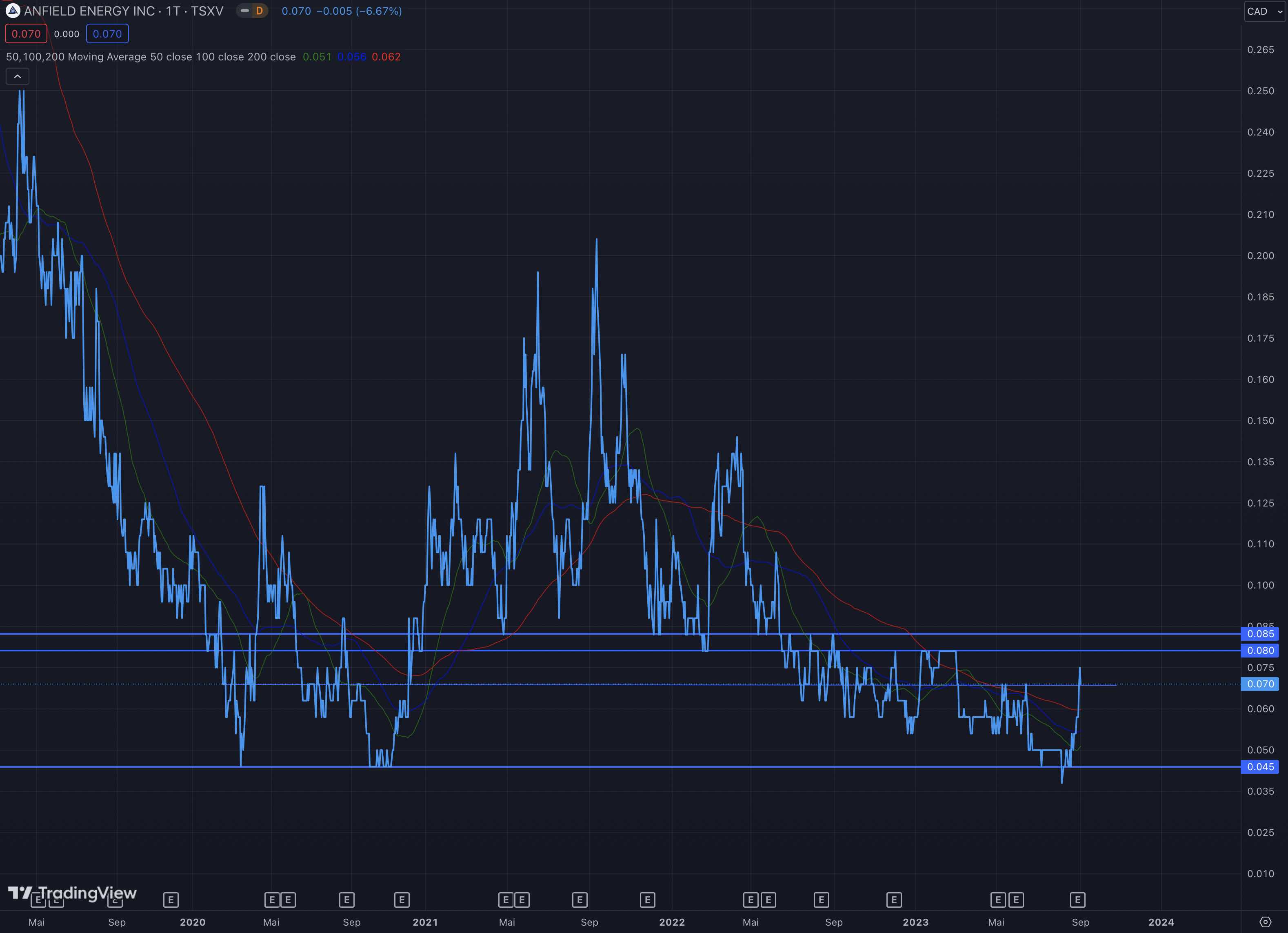Open chart settings gear in bottom-right corner
Screen dimensions: 1288x933
click(x=1265, y=922)
